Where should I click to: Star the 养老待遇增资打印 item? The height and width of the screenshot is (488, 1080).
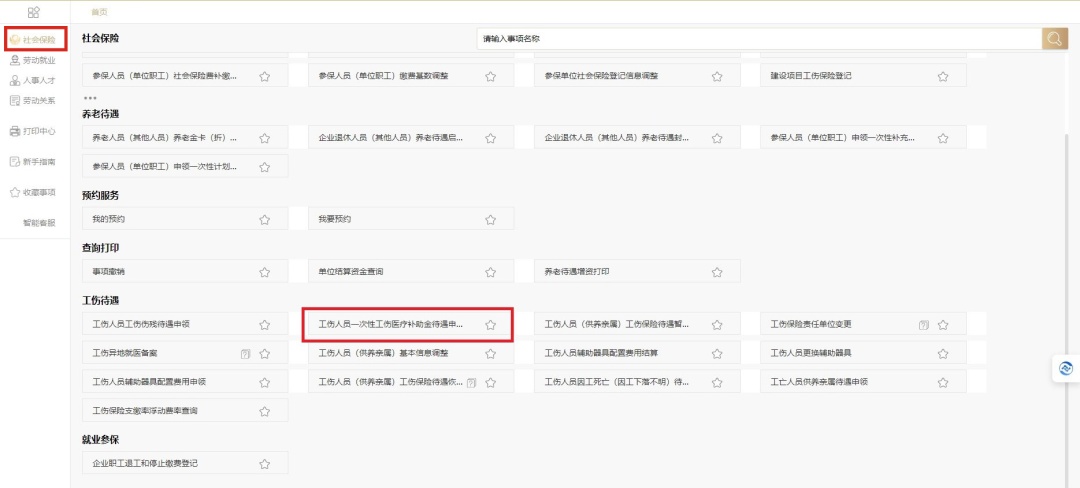click(x=717, y=272)
